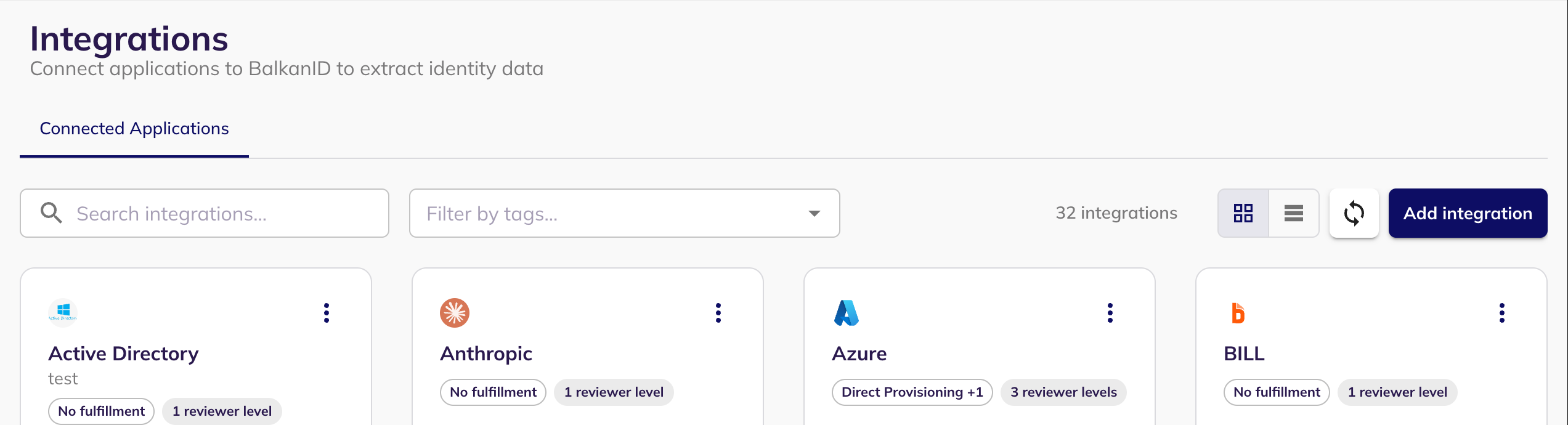This screenshot has width=1568, height=425.
Task: Click 1 reviewer level chip on Active Directory
Action: pyautogui.click(x=222, y=411)
